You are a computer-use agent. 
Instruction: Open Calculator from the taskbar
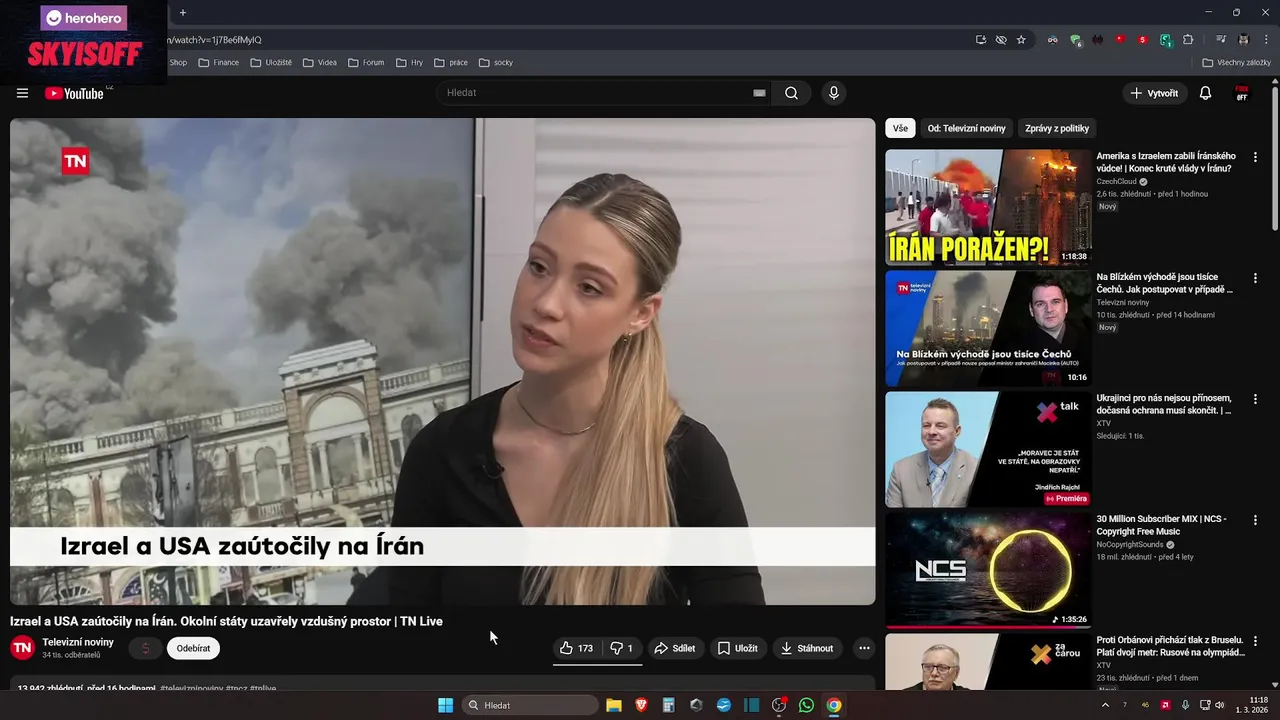pyautogui.click(x=669, y=705)
